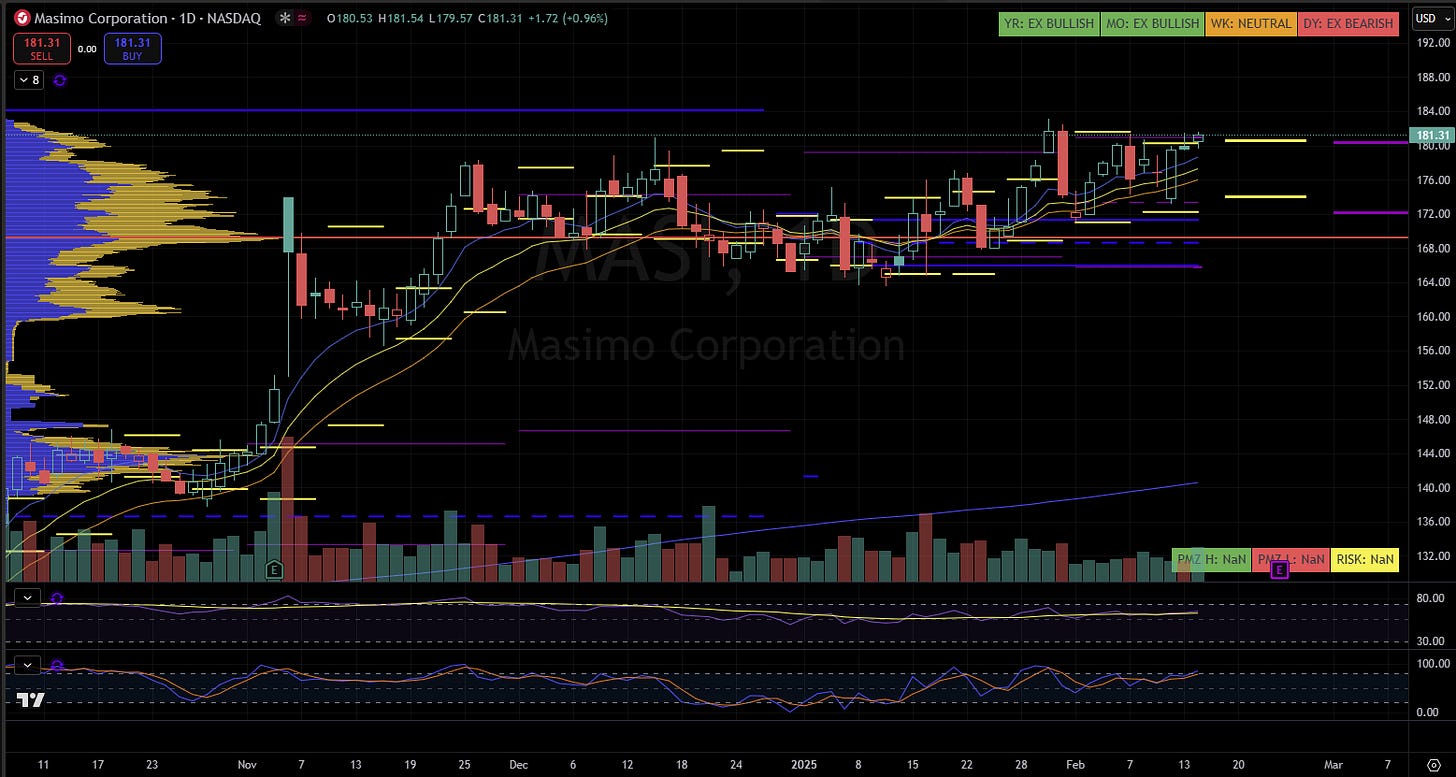Click the PMZ H: NaN label
The height and width of the screenshot is (777, 1456).
pos(1211,559)
